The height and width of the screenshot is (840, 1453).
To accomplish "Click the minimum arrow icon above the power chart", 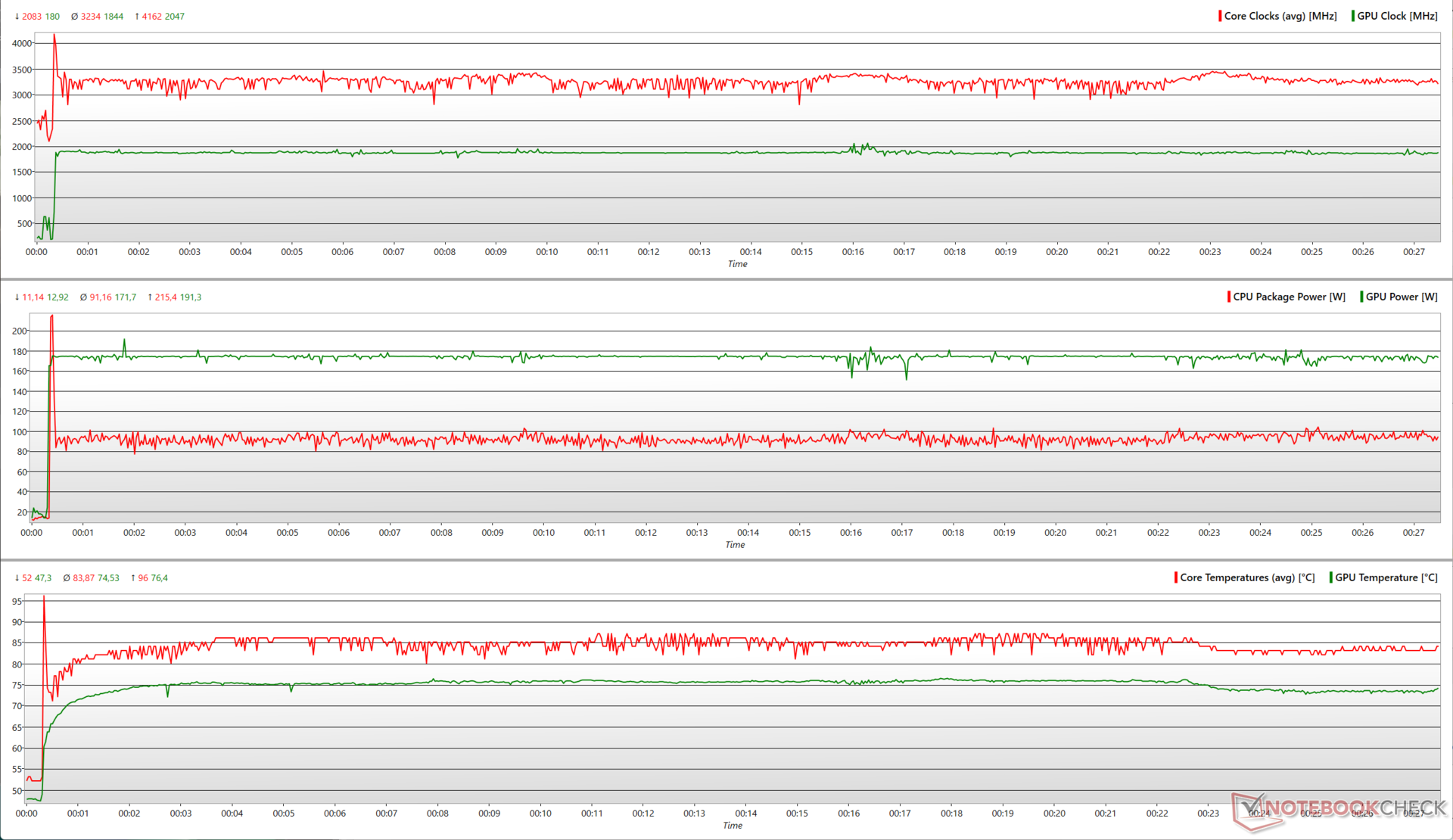I will 17,297.
